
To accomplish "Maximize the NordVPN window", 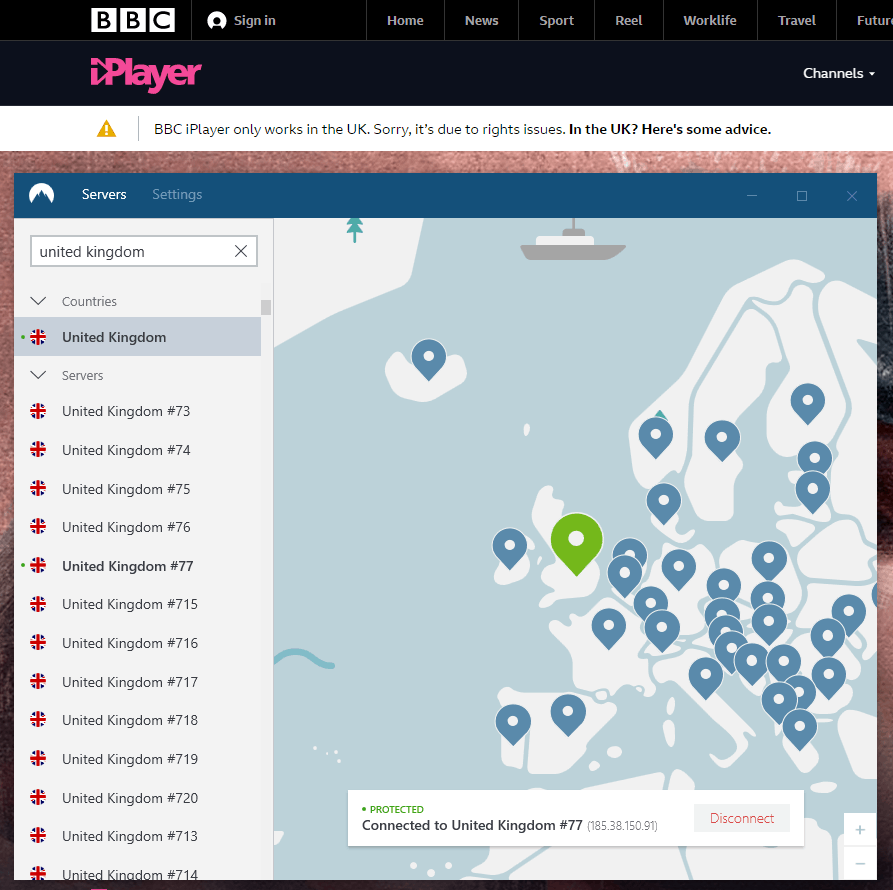I will click(x=802, y=196).
